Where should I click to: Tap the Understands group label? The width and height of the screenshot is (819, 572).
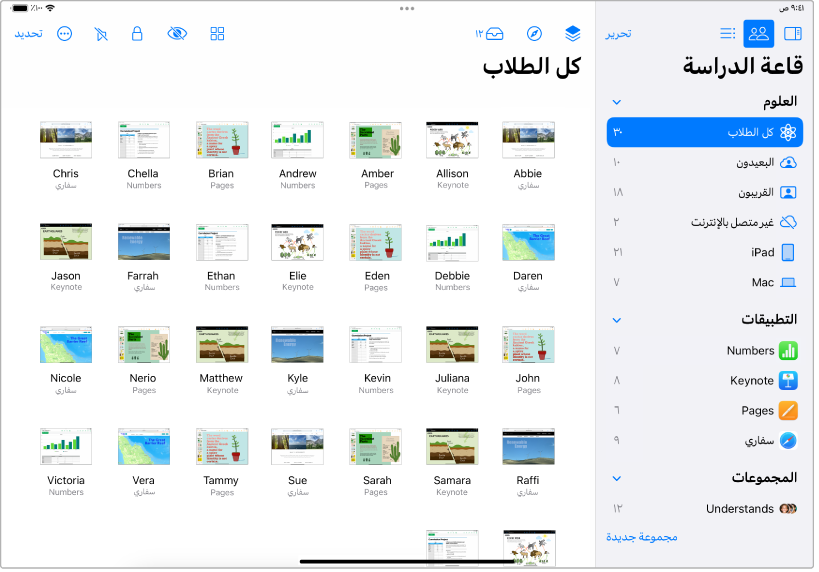[x=740, y=509]
